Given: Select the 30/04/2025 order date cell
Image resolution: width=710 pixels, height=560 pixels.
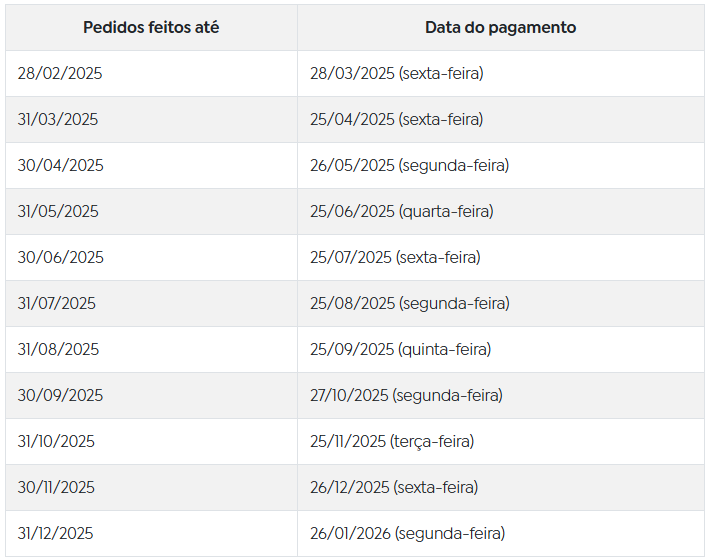Looking at the screenshot, I should point(151,166).
